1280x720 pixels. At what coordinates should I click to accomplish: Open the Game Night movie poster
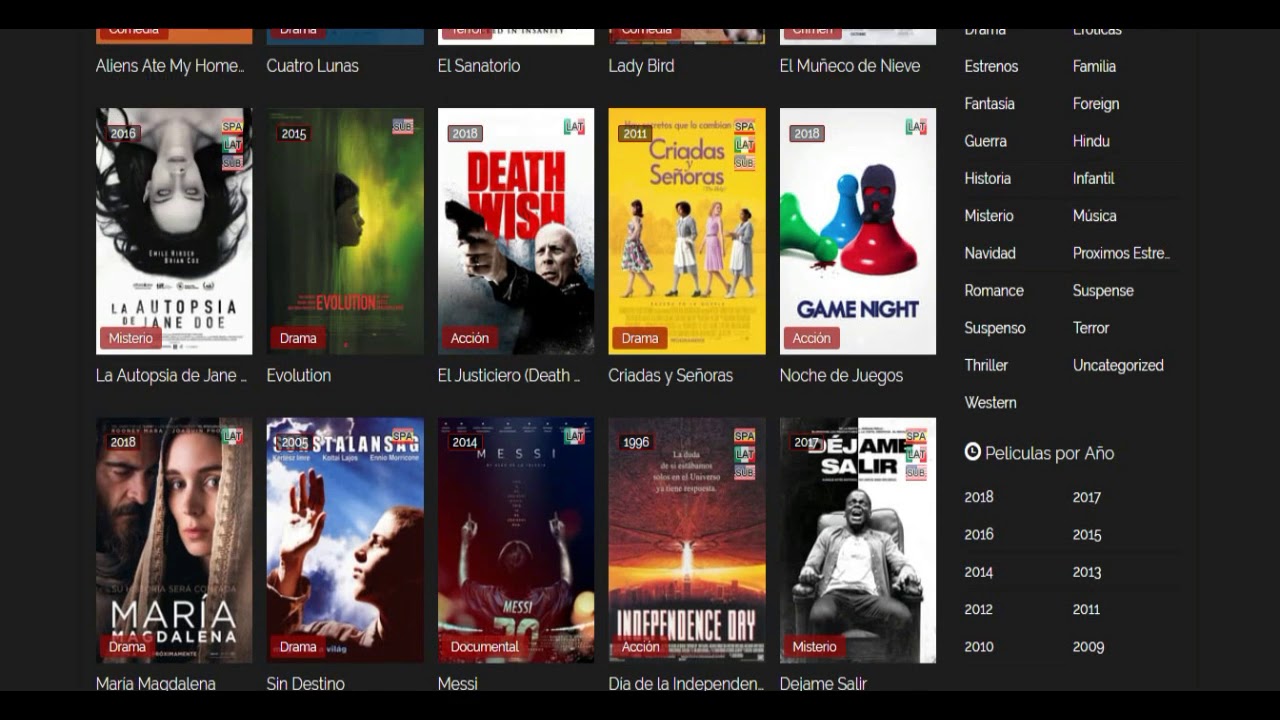[x=858, y=231]
